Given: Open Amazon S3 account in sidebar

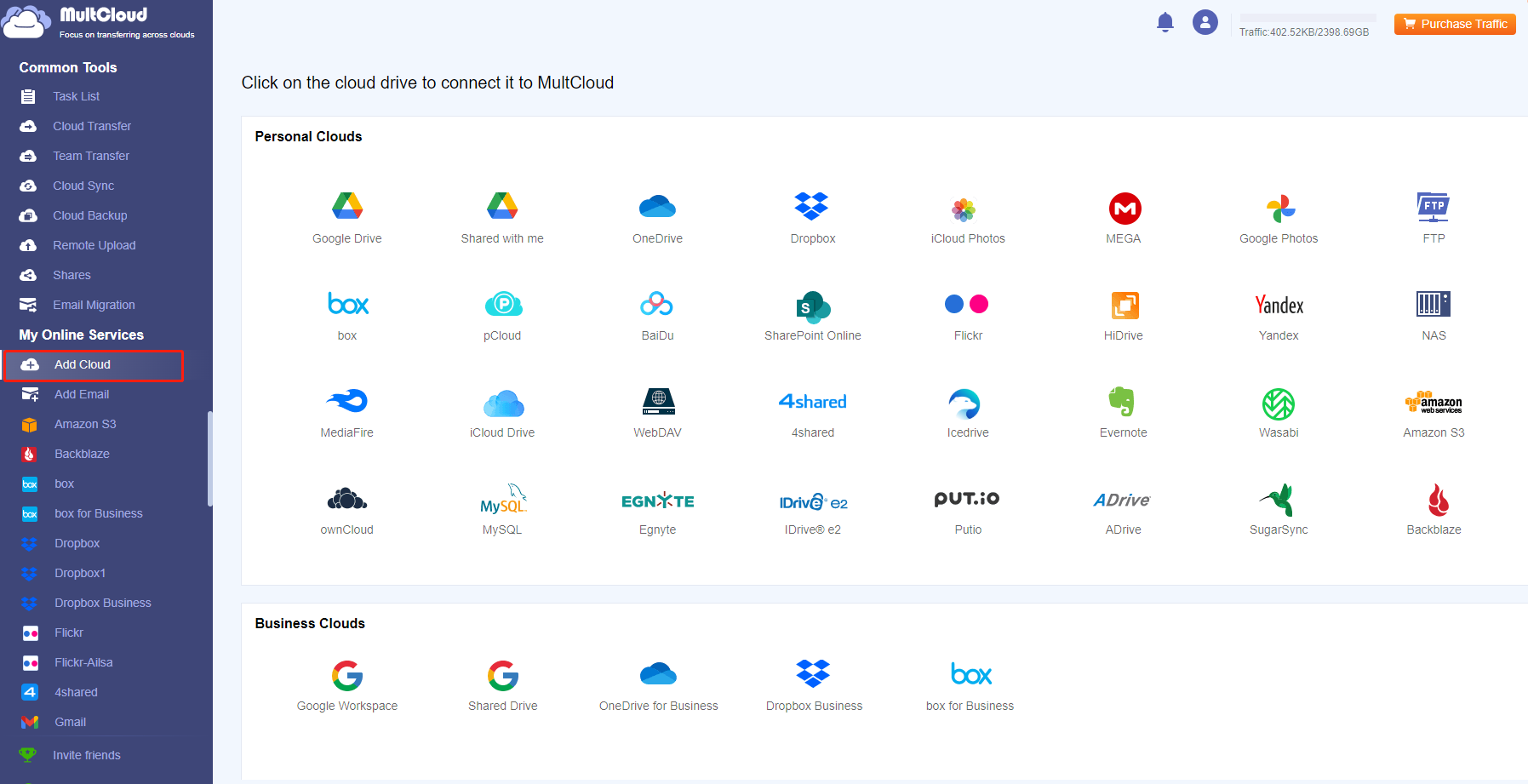Looking at the screenshot, I should 85,424.
